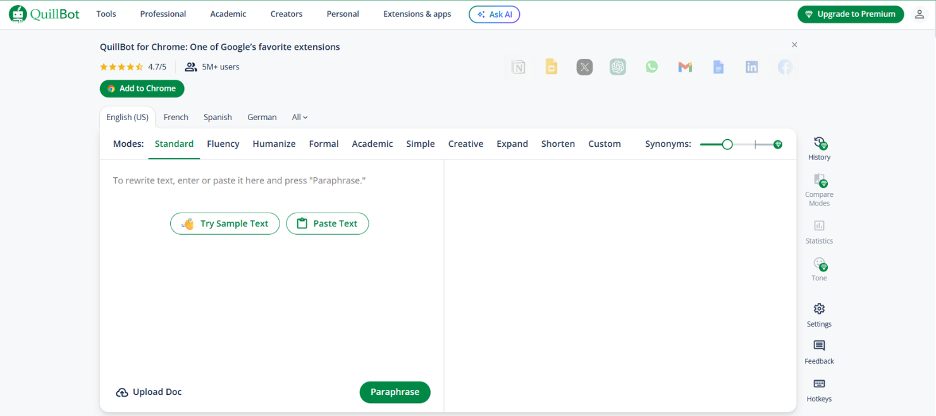Select the Custom mode
Viewport: 936px width, 416px height.
604,144
